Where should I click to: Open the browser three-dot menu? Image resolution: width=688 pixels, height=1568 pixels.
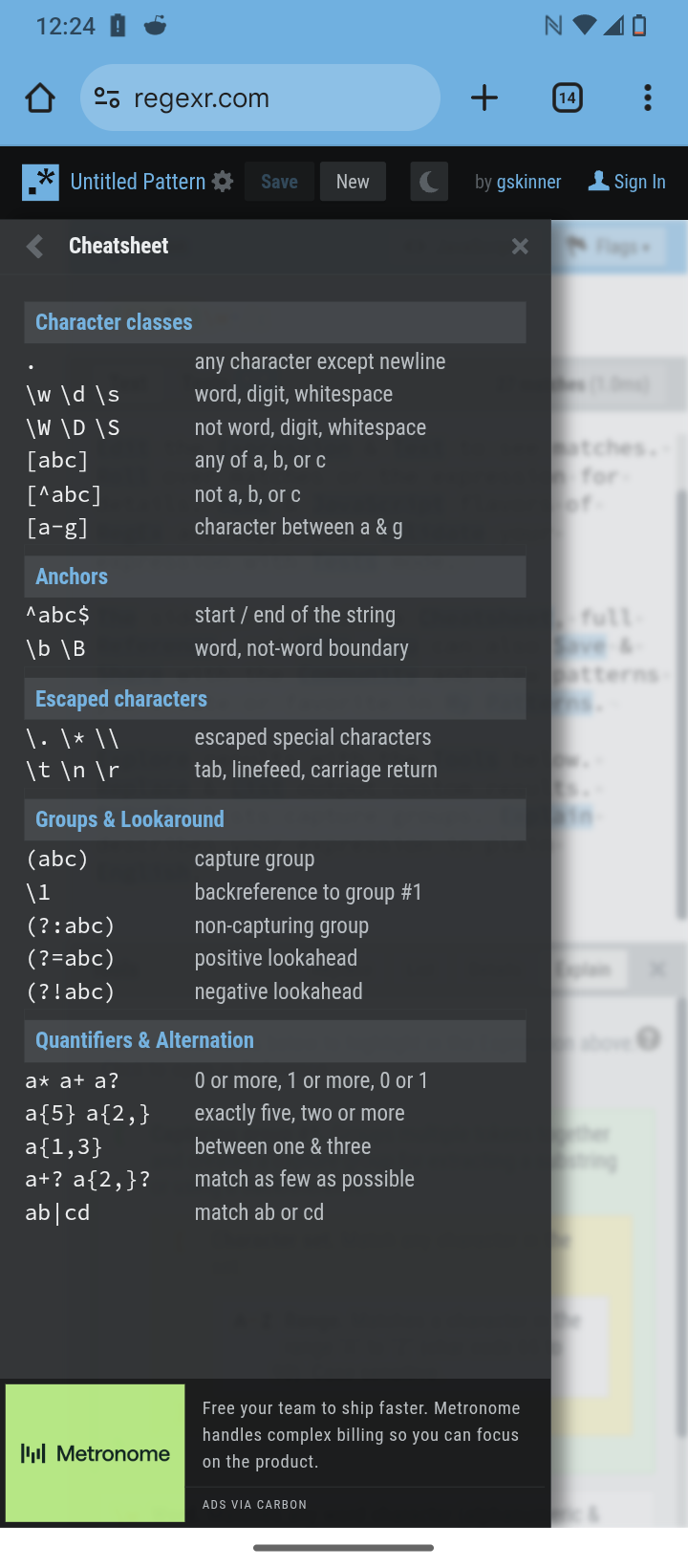click(x=648, y=98)
